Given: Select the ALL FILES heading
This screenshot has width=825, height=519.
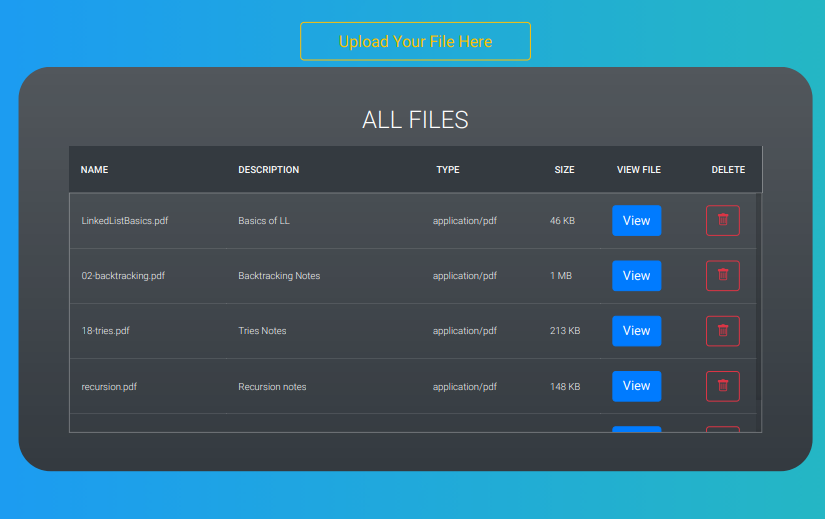Looking at the screenshot, I should (x=415, y=119).
